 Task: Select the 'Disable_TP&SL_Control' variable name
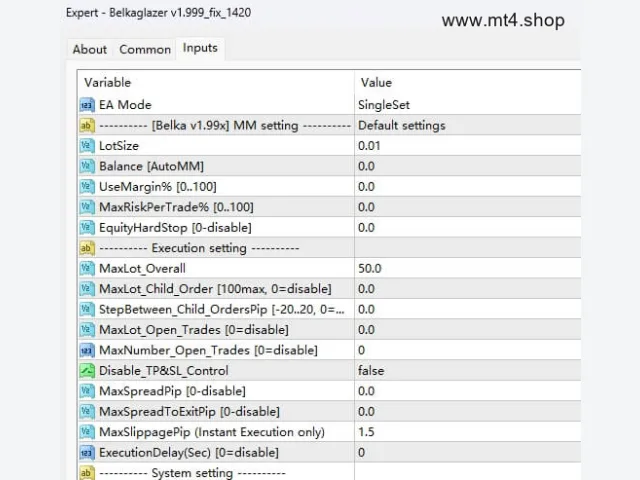click(x=164, y=371)
